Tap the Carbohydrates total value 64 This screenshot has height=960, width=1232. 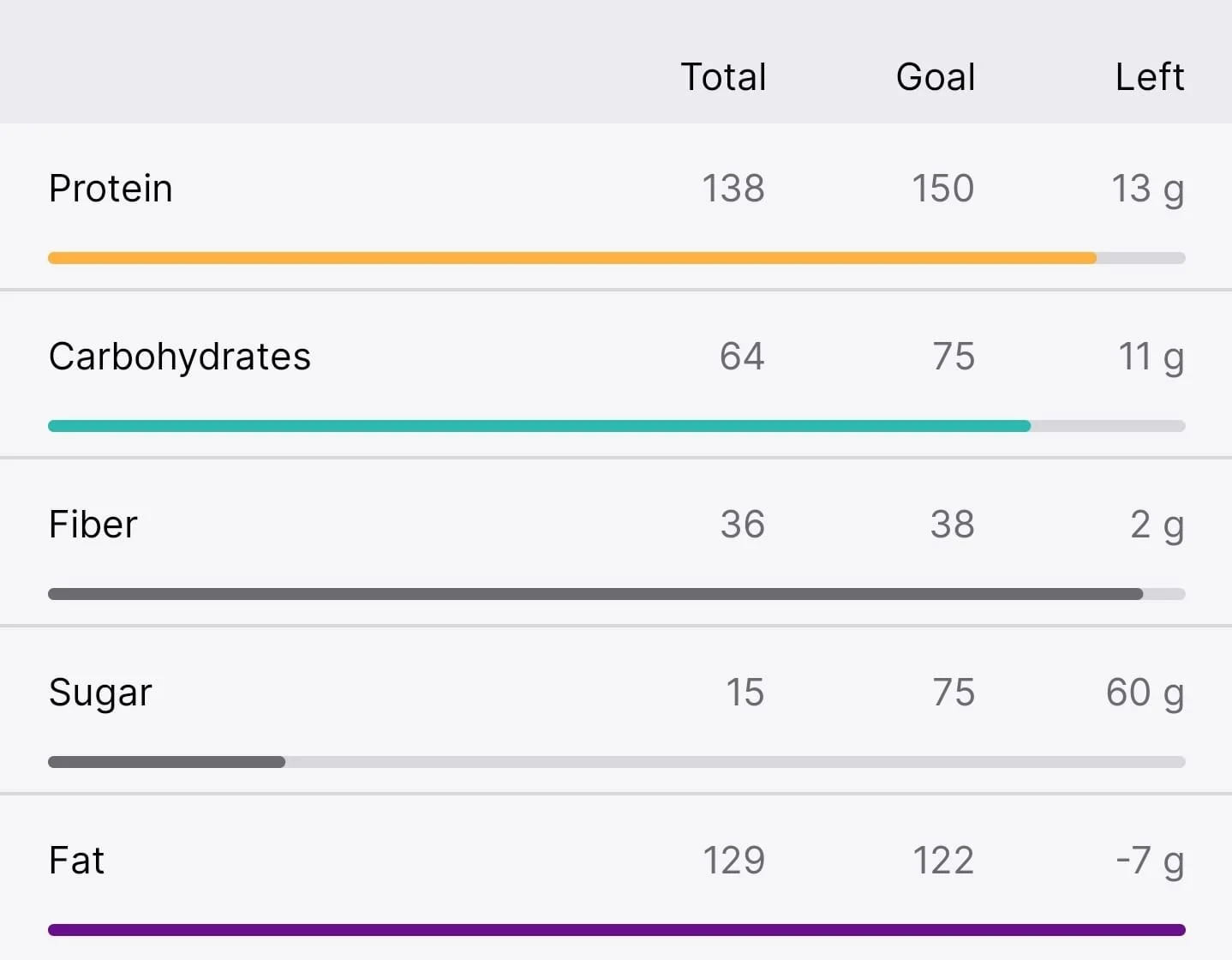coord(742,357)
